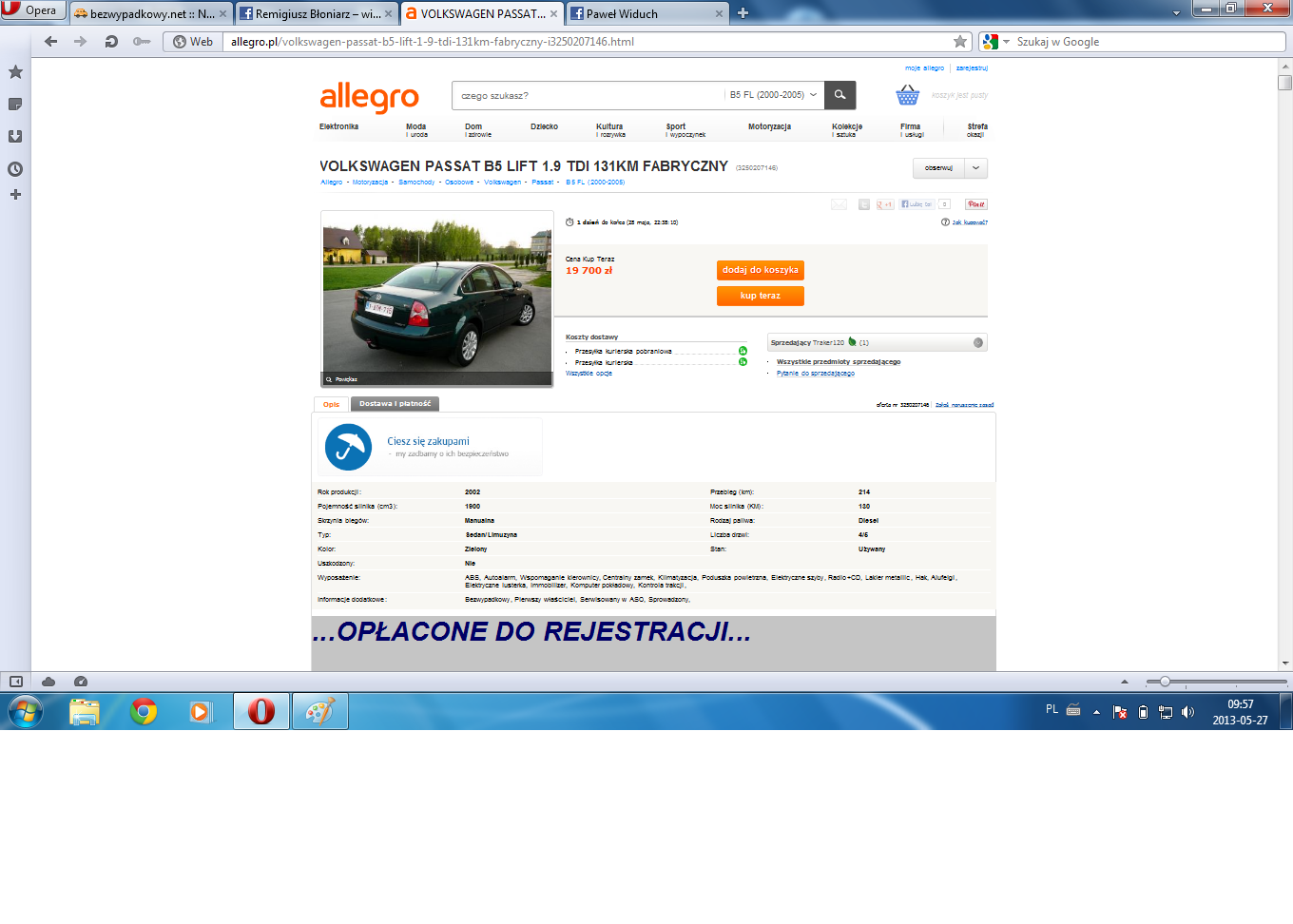Open the Opera Link cloud icon
Screen dimensions: 1293x924
tap(48, 682)
